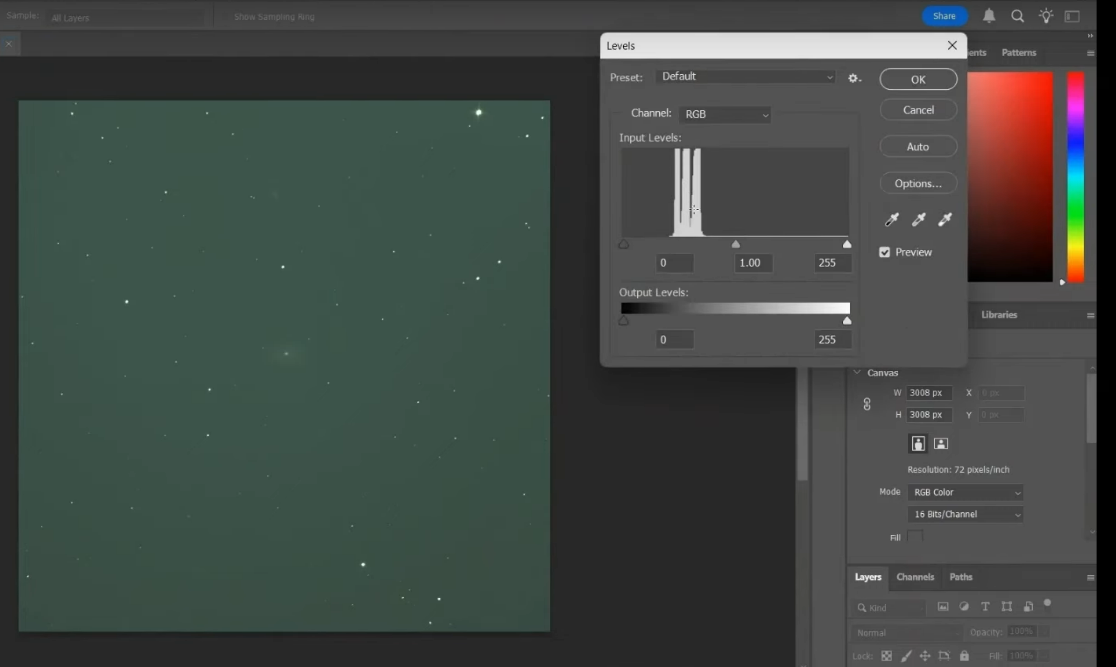The height and width of the screenshot is (667, 1116).
Task: Open the Levels preset options gear
Action: coord(854,78)
